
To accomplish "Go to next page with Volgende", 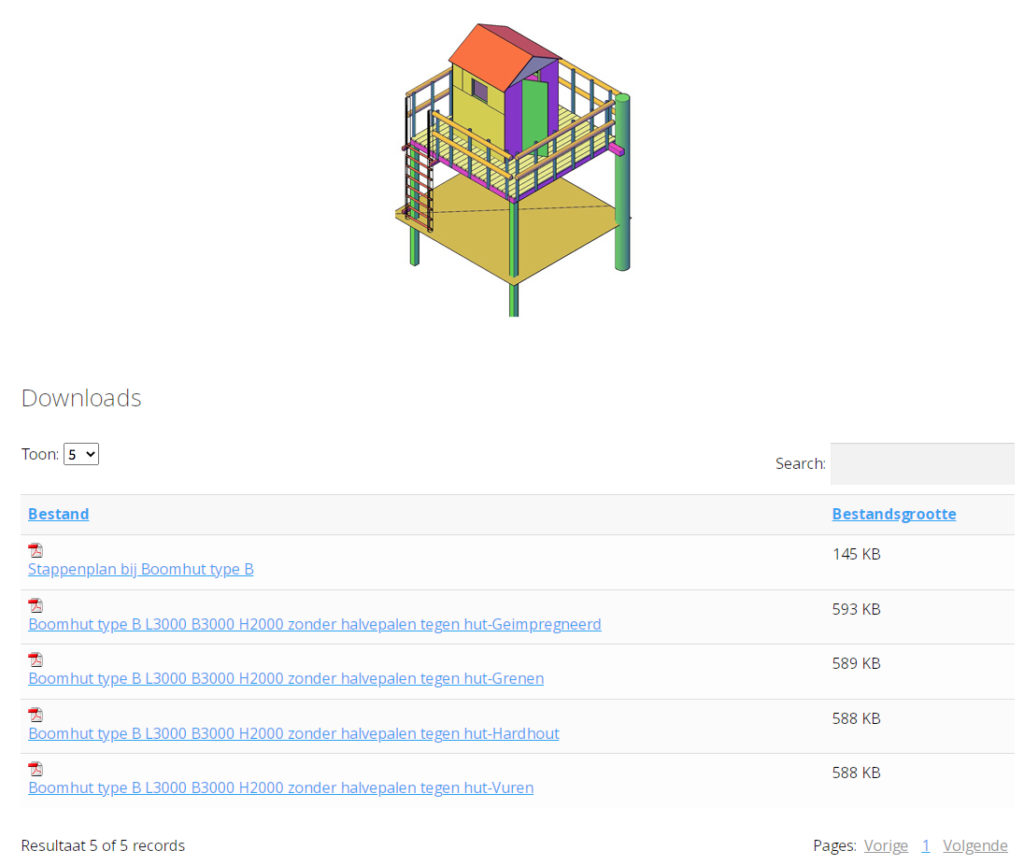I will point(974,846).
